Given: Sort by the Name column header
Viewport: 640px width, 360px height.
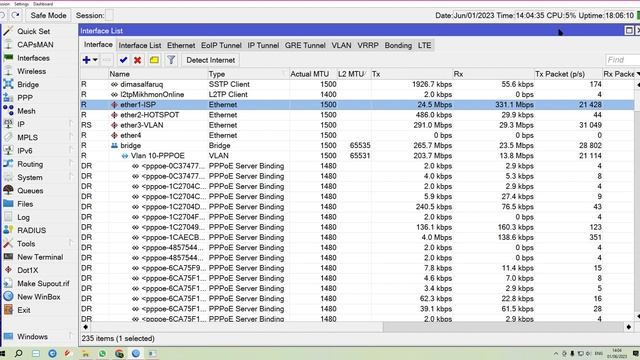Looking at the screenshot, I should pyautogui.click(x=158, y=74).
